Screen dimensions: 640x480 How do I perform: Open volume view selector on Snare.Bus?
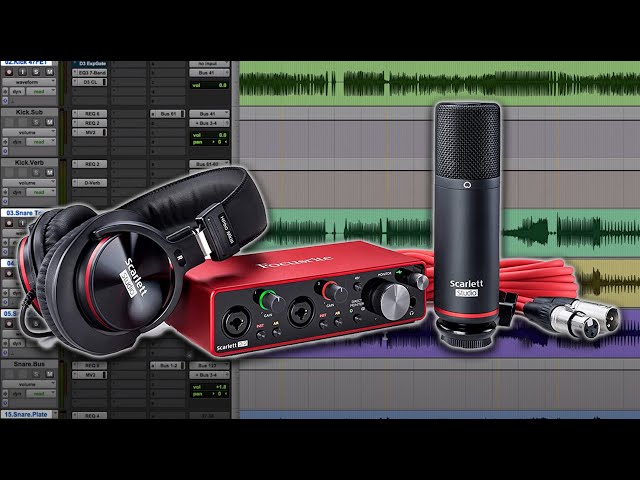click(29, 384)
